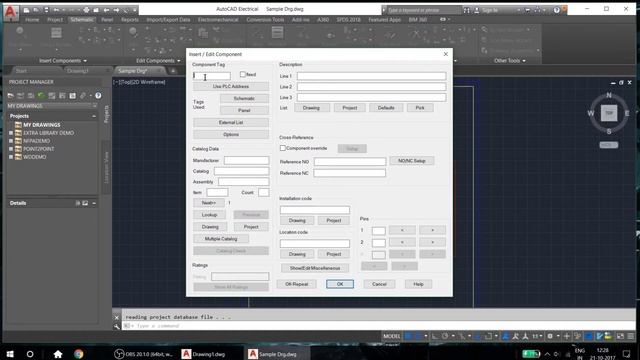The height and width of the screenshot is (360, 640).
Task: Click Open Project icon in Project Manager
Action: point(11,96)
